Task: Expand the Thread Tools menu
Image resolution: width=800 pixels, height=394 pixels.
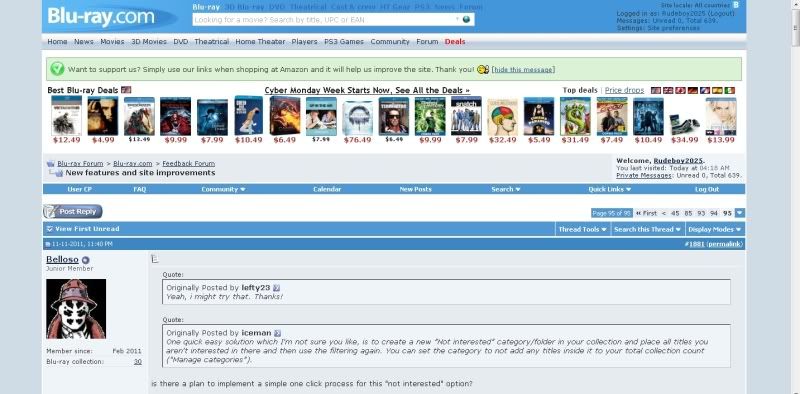Action: [x=583, y=229]
